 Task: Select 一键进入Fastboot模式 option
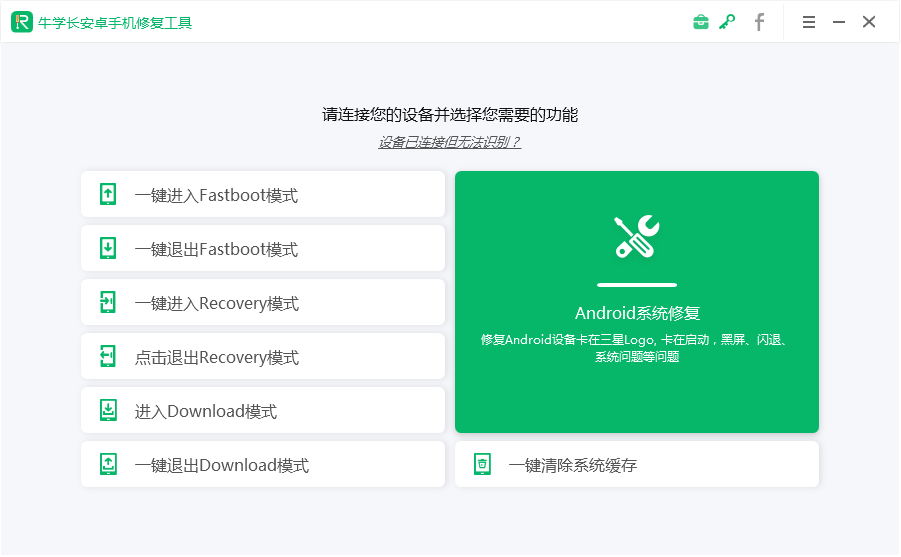pos(263,194)
